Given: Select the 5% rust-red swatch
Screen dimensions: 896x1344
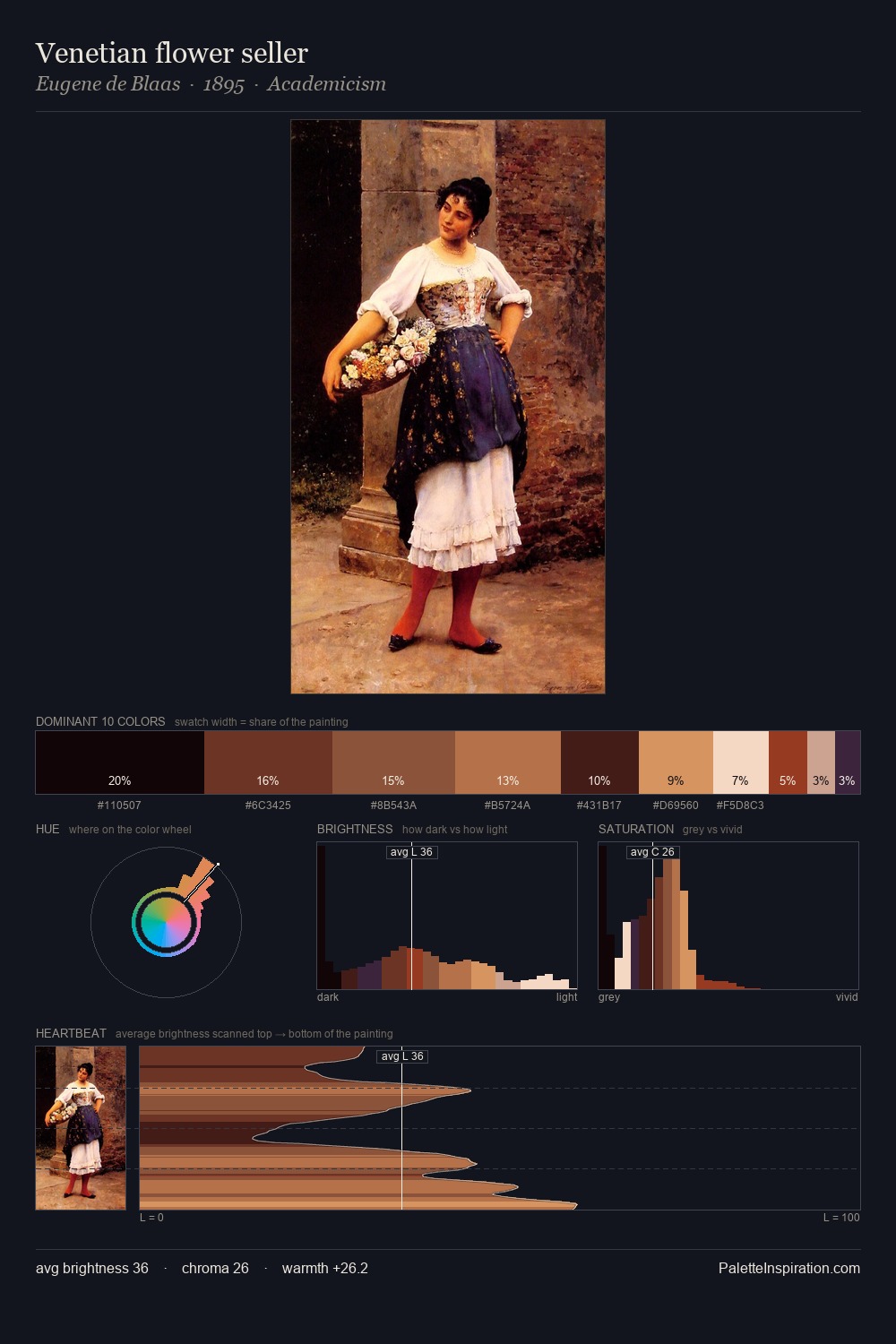Looking at the screenshot, I should pyautogui.click(x=788, y=762).
